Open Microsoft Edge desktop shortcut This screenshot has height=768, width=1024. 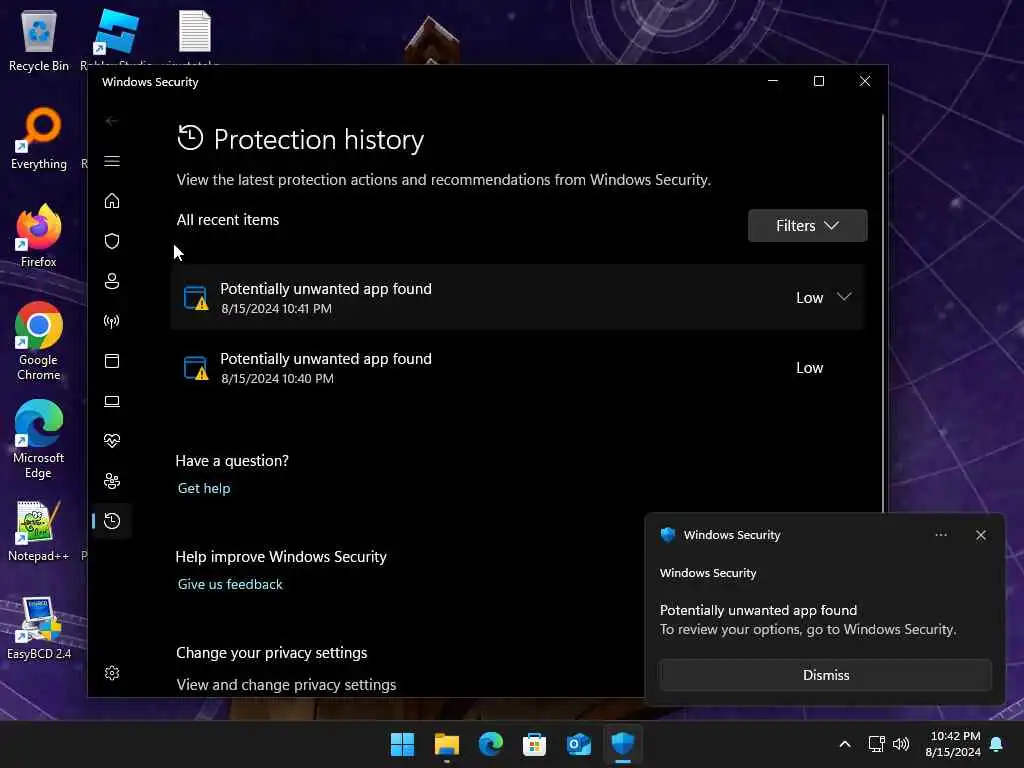(39, 439)
